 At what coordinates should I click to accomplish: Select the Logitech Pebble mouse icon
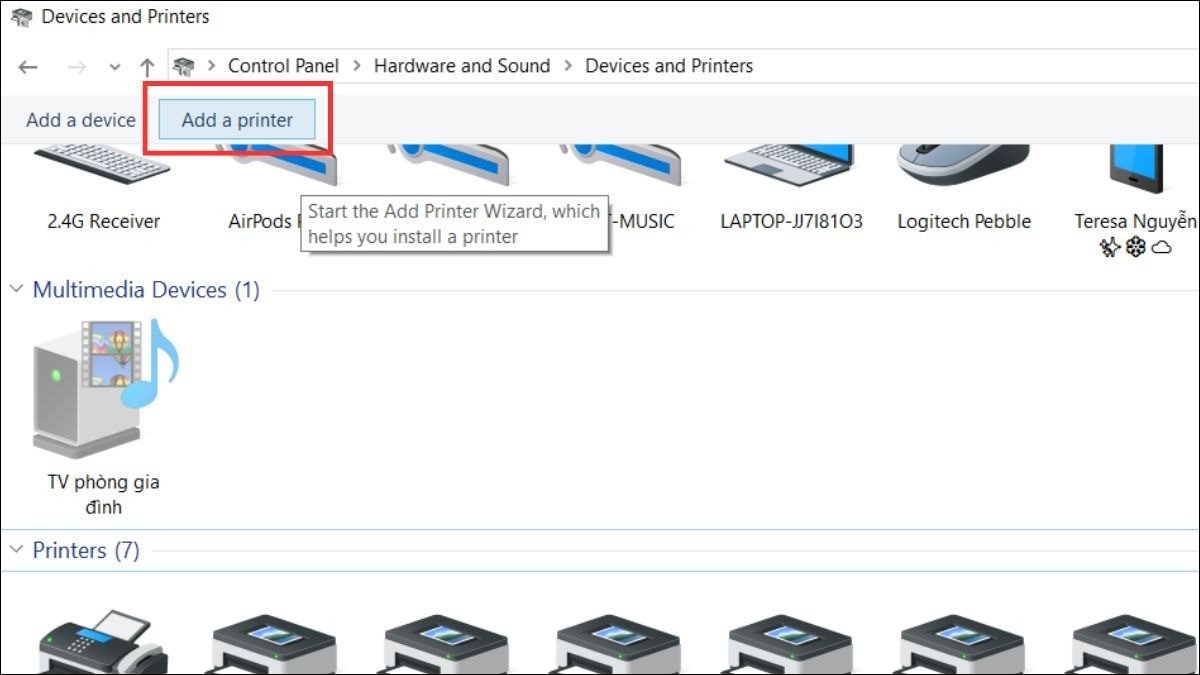[963, 160]
